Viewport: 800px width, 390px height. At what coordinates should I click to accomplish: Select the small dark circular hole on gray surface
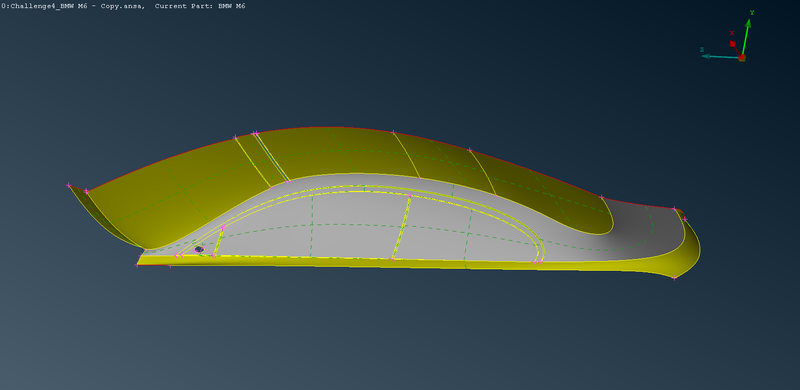199,249
